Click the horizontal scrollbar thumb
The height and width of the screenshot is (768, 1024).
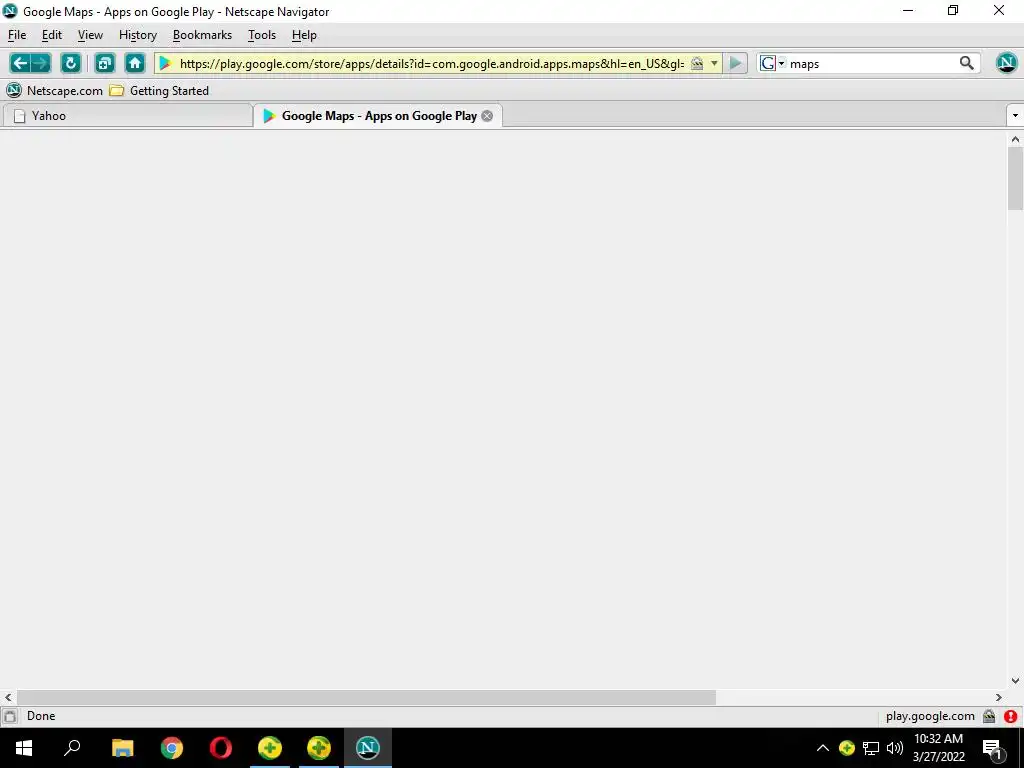tap(366, 697)
